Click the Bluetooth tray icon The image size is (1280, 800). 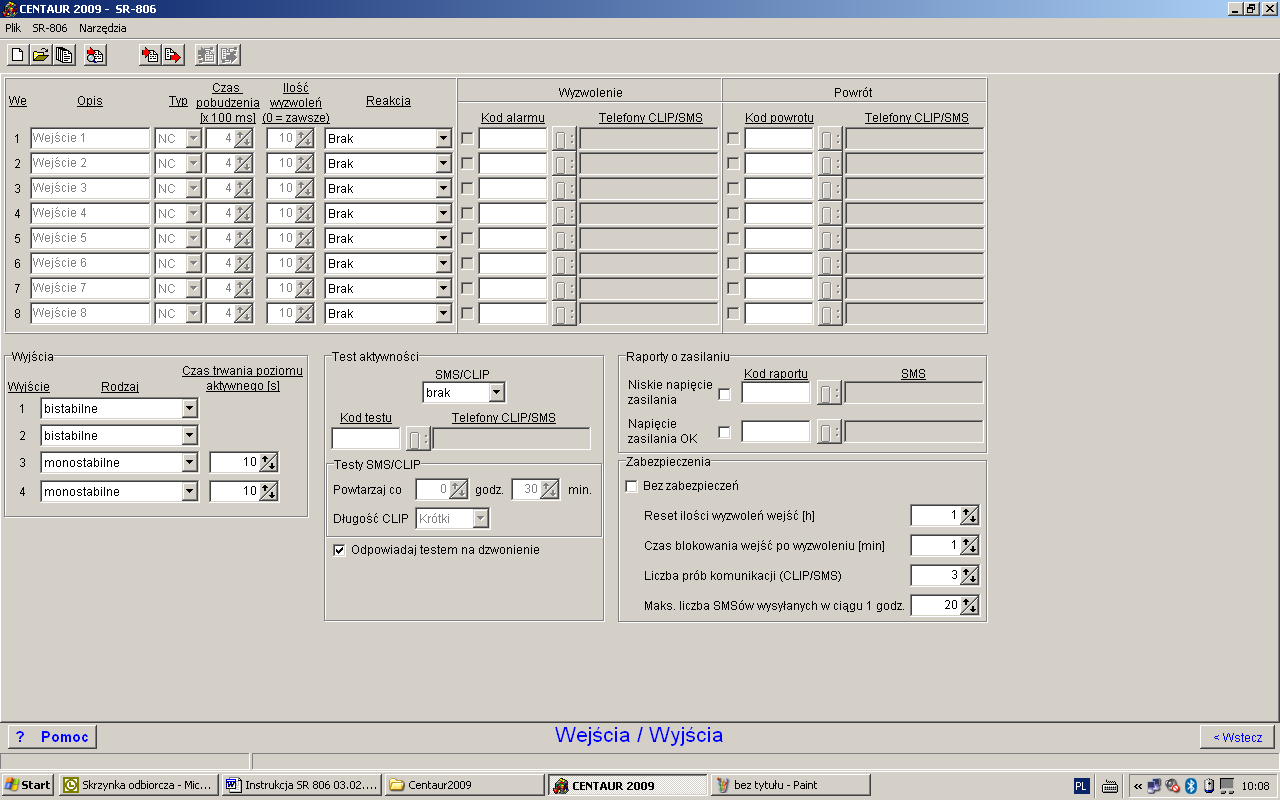coord(1191,786)
